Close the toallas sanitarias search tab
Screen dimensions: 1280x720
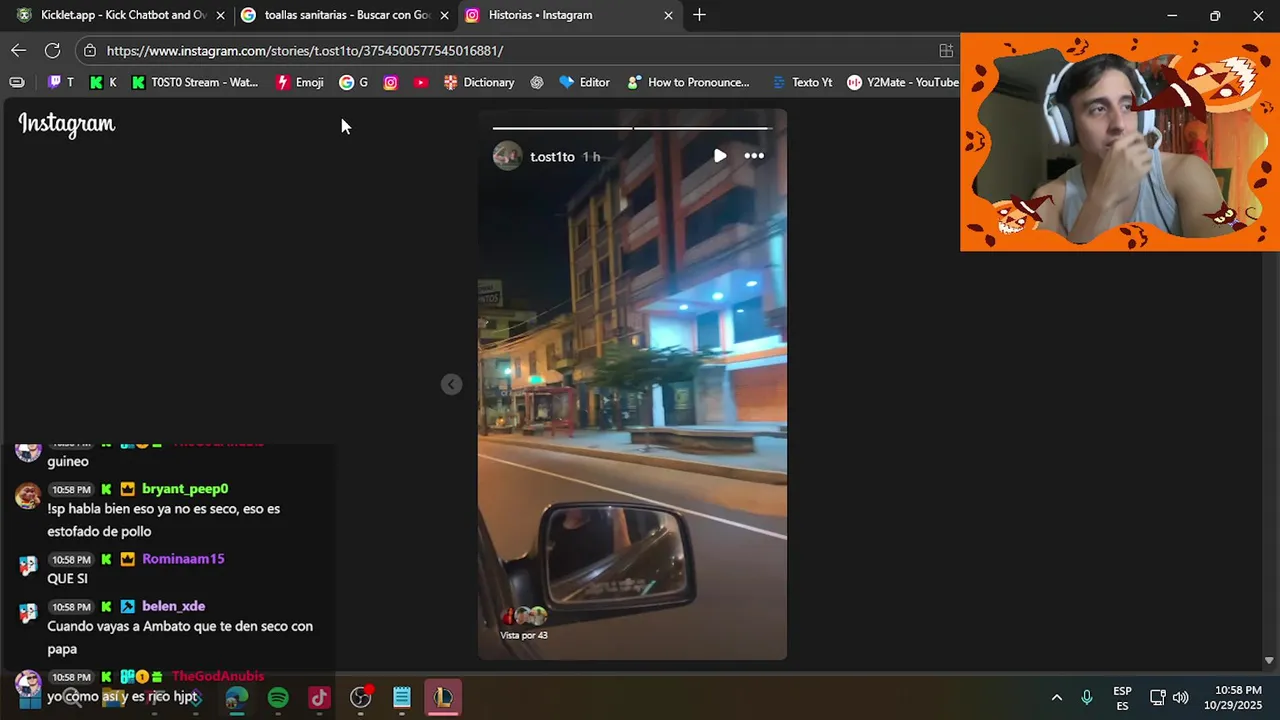(444, 15)
